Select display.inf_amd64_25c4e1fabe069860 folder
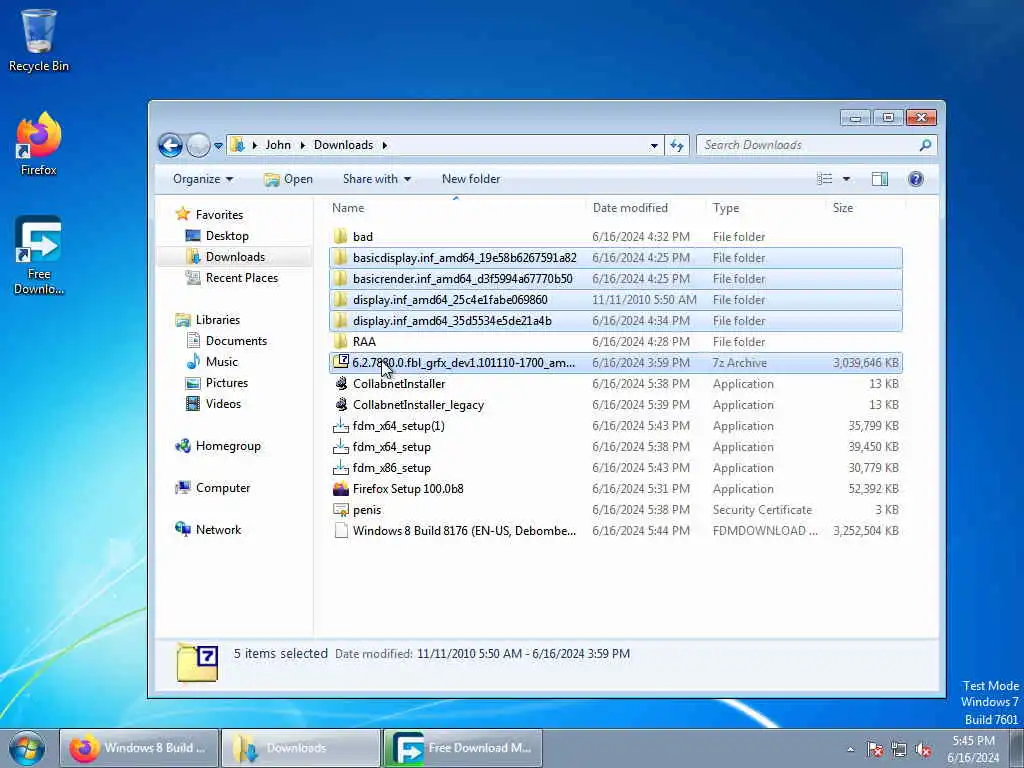This screenshot has height=768, width=1024. click(x=616, y=300)
